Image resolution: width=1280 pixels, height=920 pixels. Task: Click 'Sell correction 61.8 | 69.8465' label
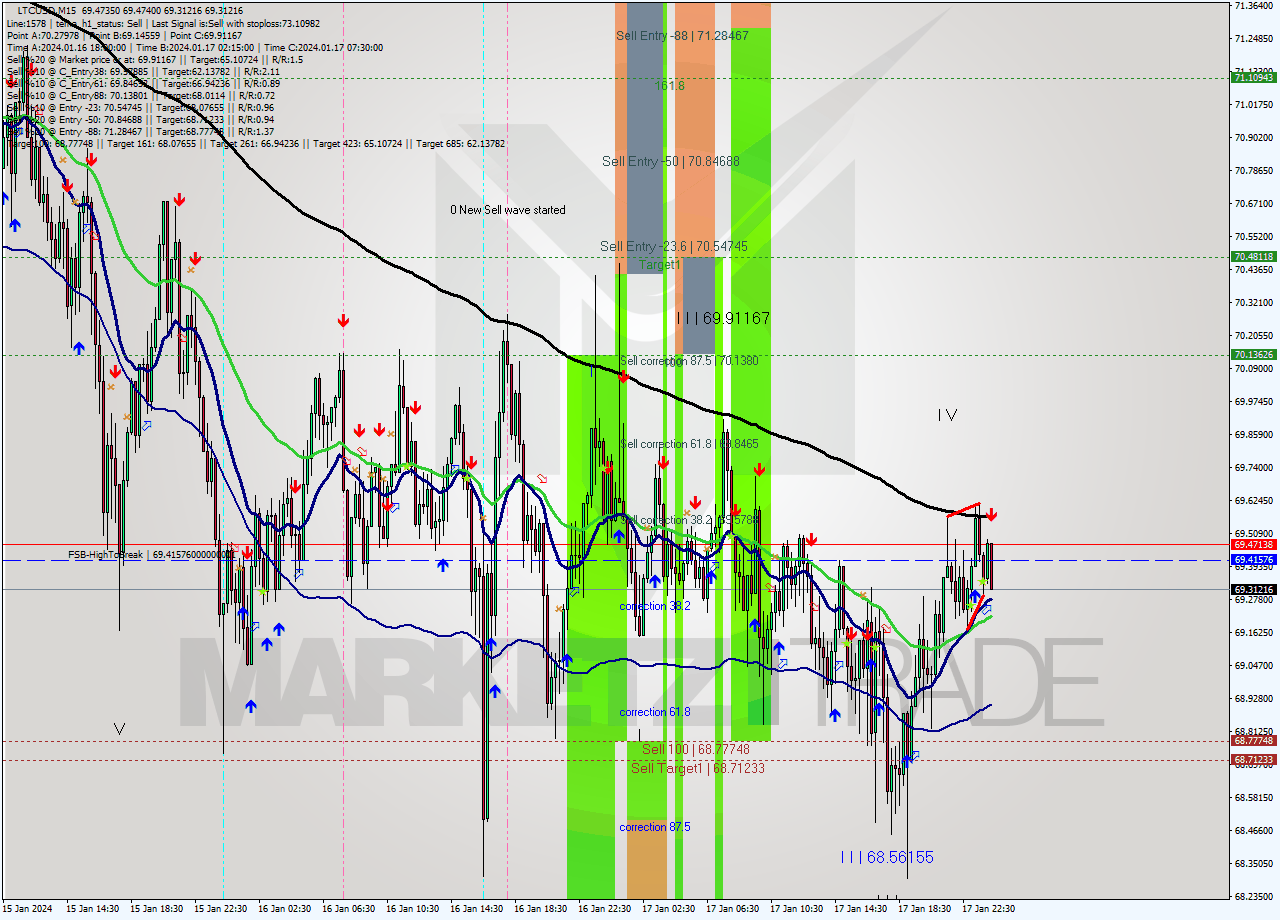tap(689, 444)
